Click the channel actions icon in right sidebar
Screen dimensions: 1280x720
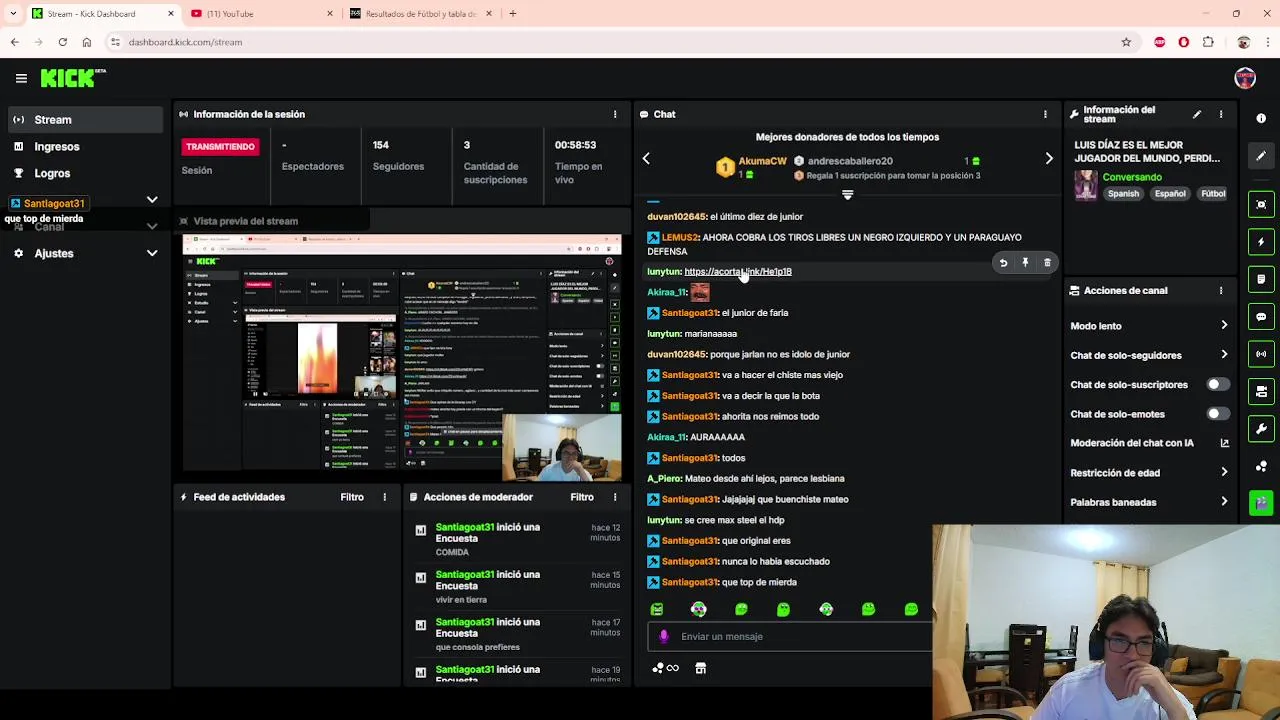coord(1261,392)
